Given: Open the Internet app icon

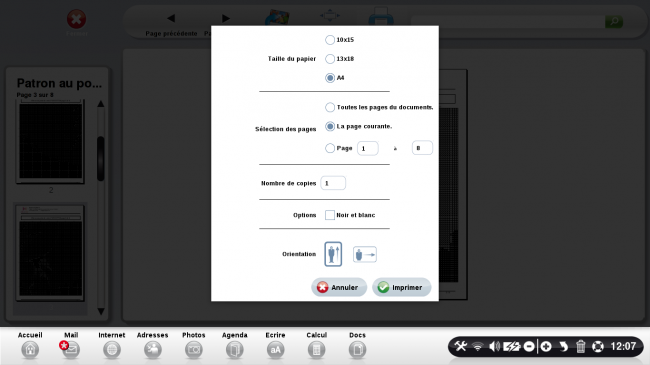Looking at the screenshot, I should pyautogui.click(x=112, y=350).
